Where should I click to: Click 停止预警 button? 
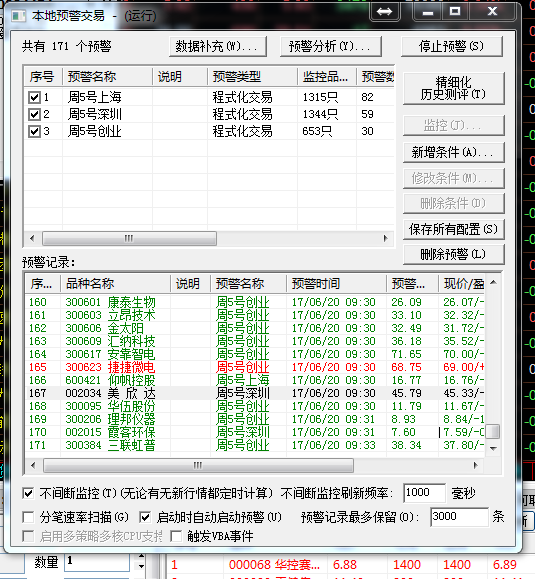[x=452, y=47]
